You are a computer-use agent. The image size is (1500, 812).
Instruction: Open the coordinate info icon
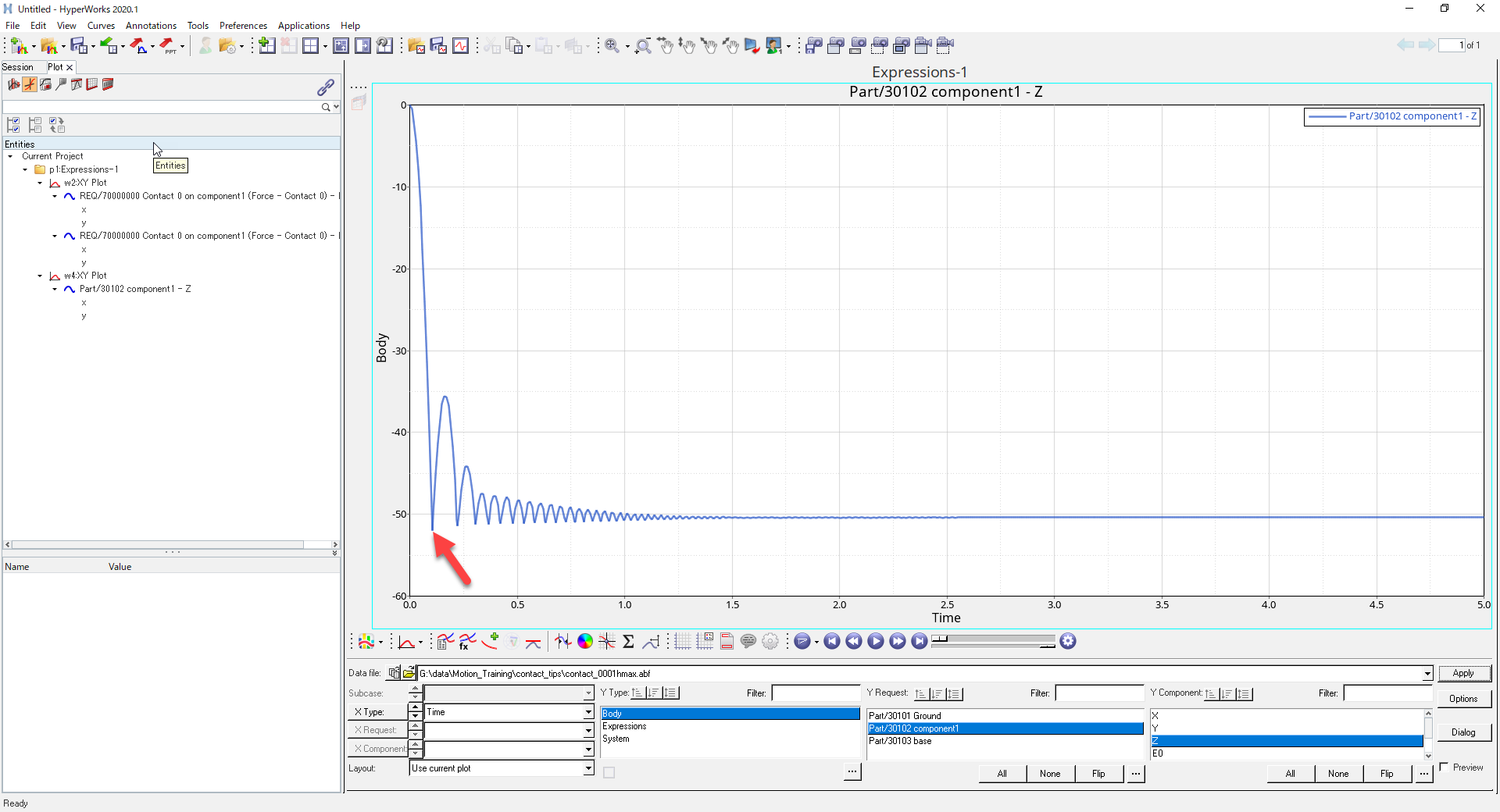pyautogui.click(x=607, y=642)
